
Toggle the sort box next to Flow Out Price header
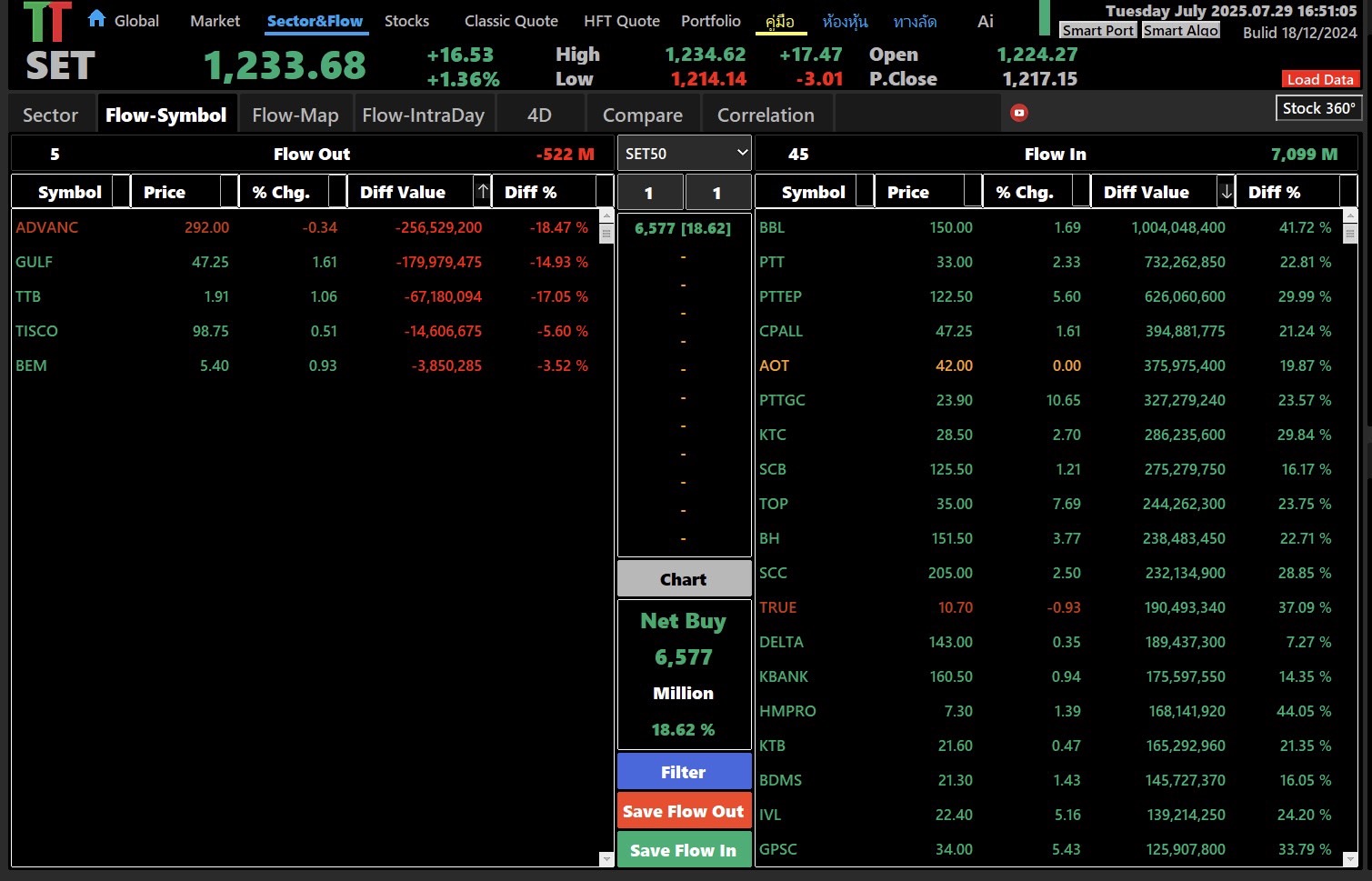click(229, 192)
